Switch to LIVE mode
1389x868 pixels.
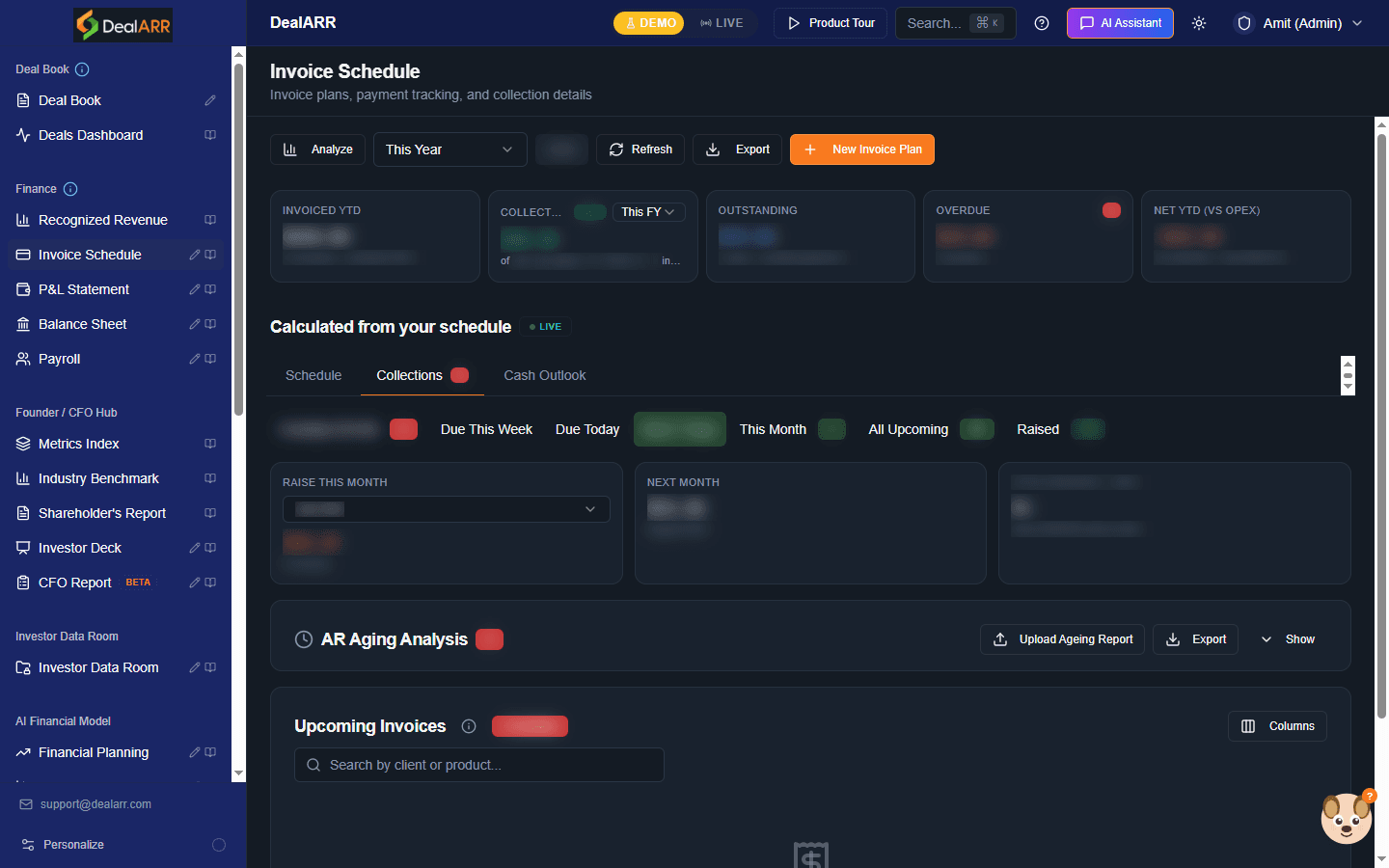722,23
